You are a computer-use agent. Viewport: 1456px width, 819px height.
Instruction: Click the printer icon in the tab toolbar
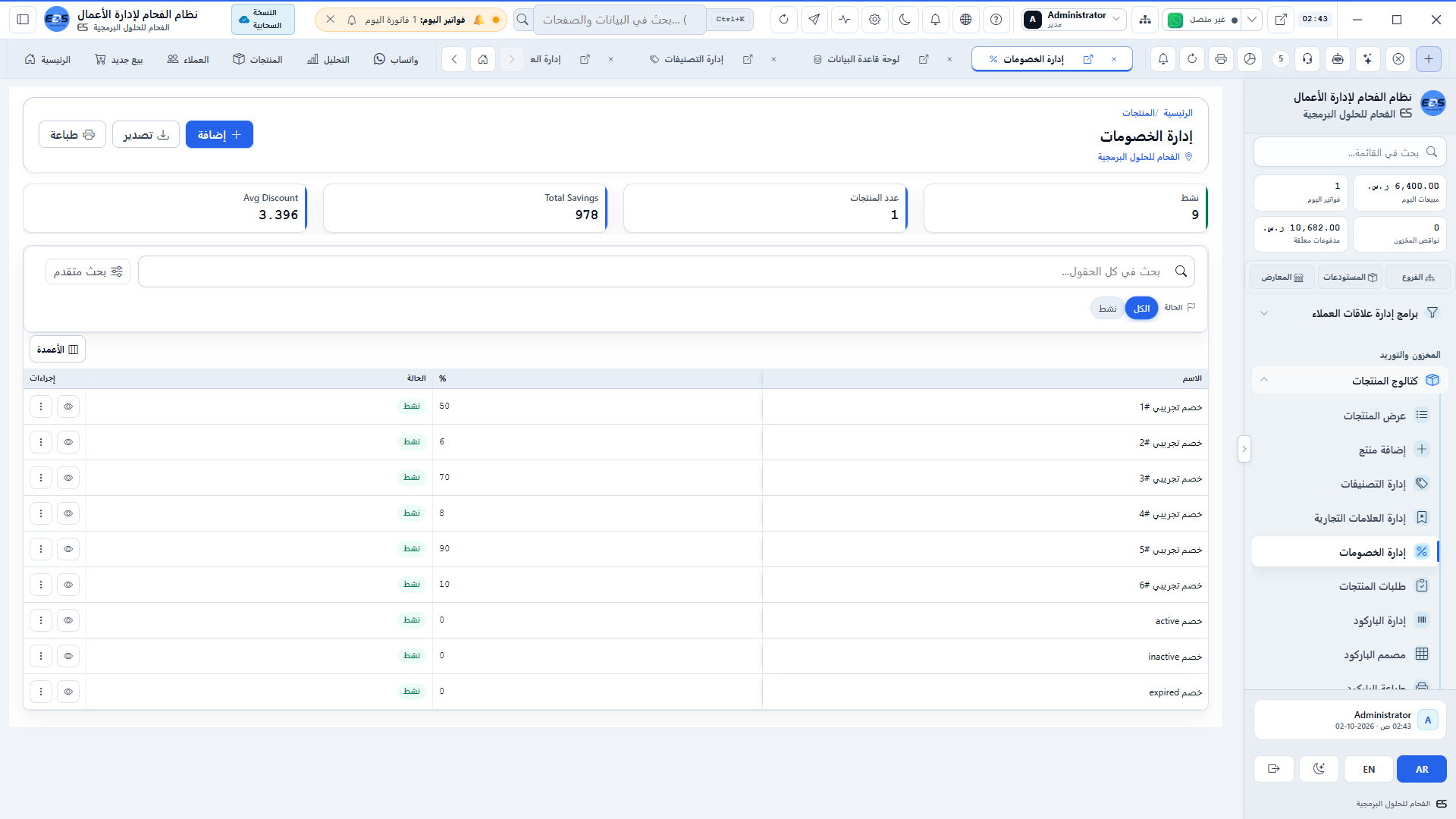tap(1220, 59)
